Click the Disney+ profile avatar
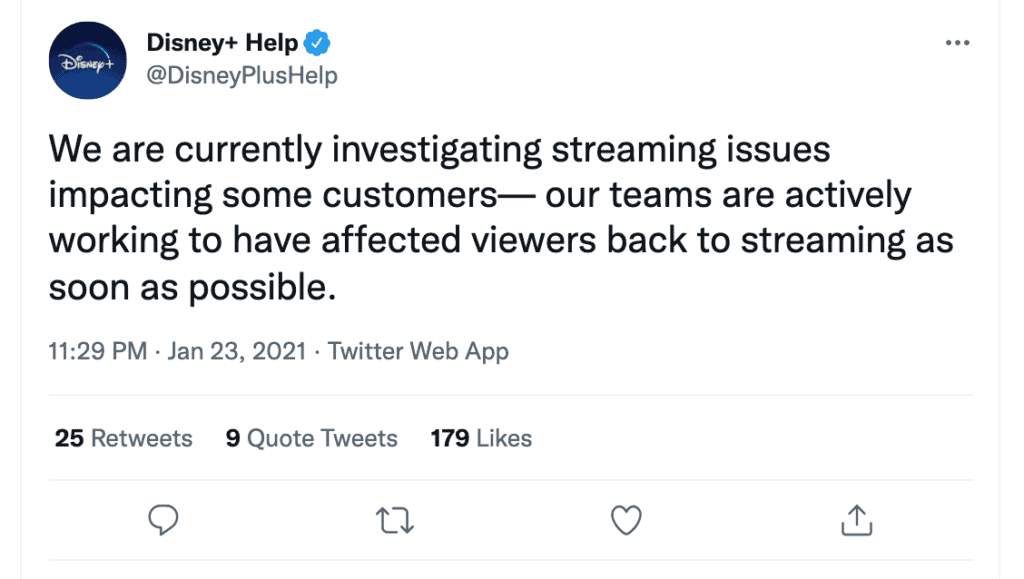The image size is (1024, 579). point(88,60)
